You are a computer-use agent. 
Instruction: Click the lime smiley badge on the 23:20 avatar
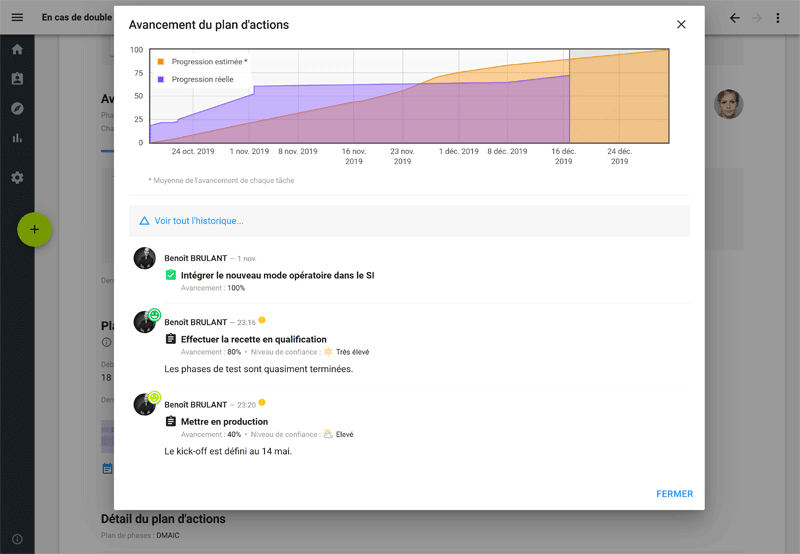155,397
